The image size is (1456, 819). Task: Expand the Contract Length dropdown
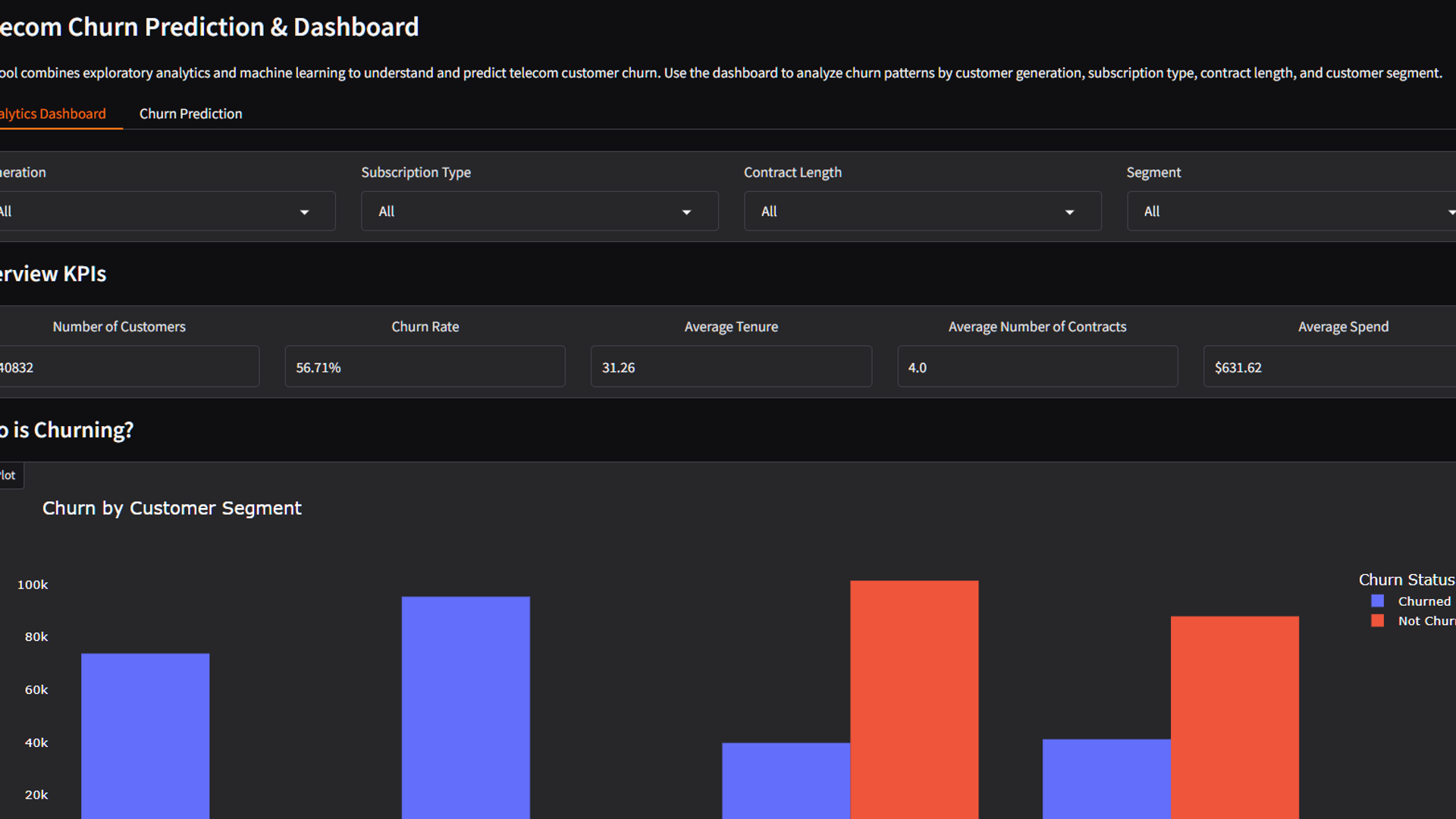point(922,211)
